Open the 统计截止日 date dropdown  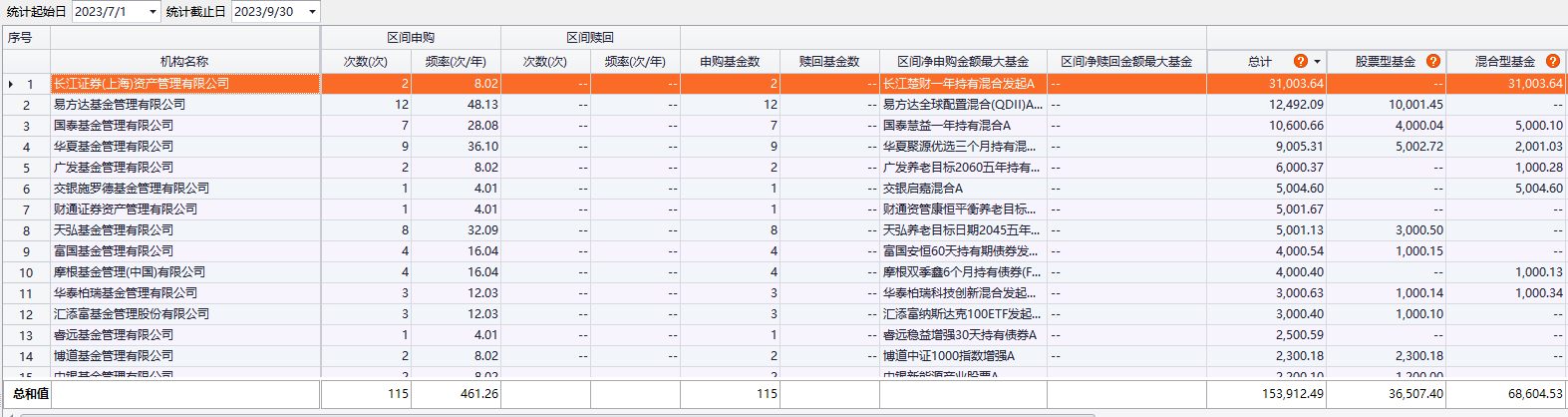(x=312, y=12)
